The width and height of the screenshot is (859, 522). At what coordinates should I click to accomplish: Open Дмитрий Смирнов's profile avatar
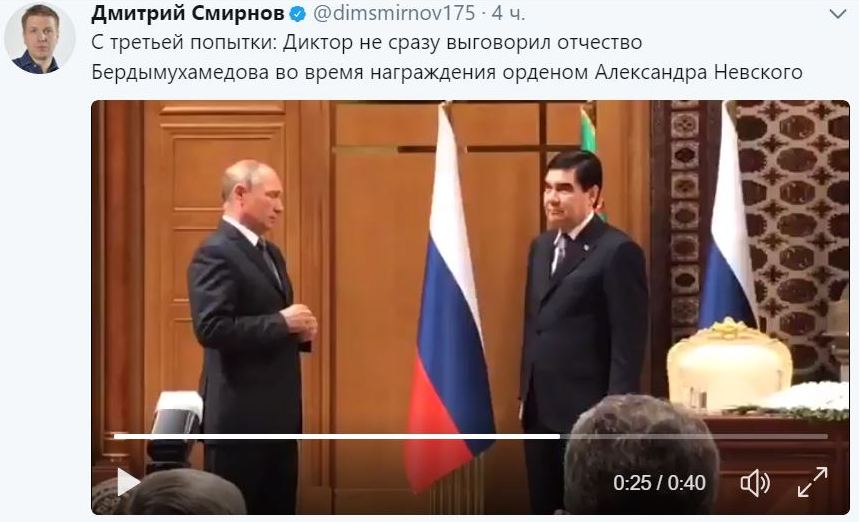pos(39,38)
